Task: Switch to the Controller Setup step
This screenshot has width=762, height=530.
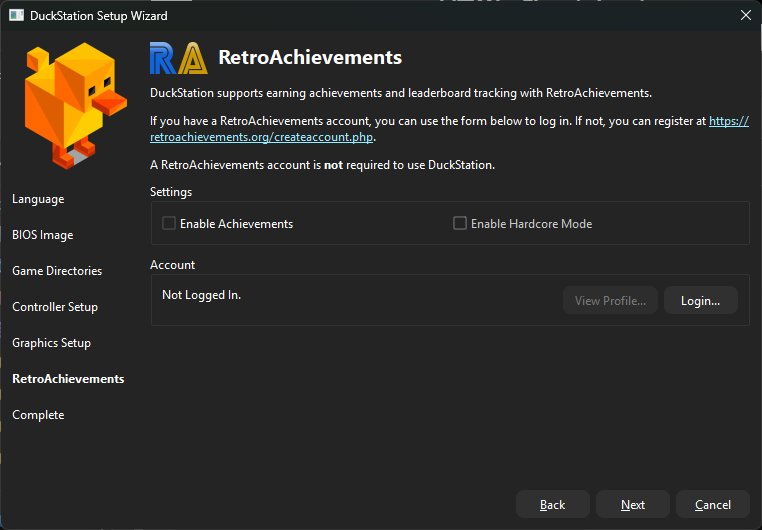Action: pyautogui.click(x=55, y=307)
